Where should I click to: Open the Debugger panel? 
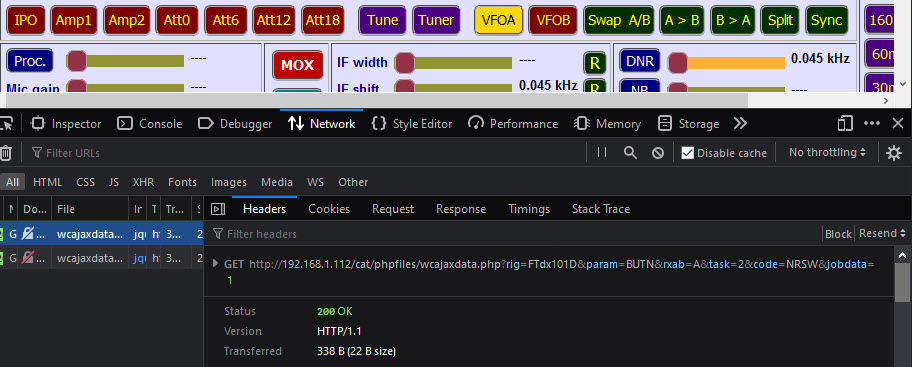click(235, 124)
